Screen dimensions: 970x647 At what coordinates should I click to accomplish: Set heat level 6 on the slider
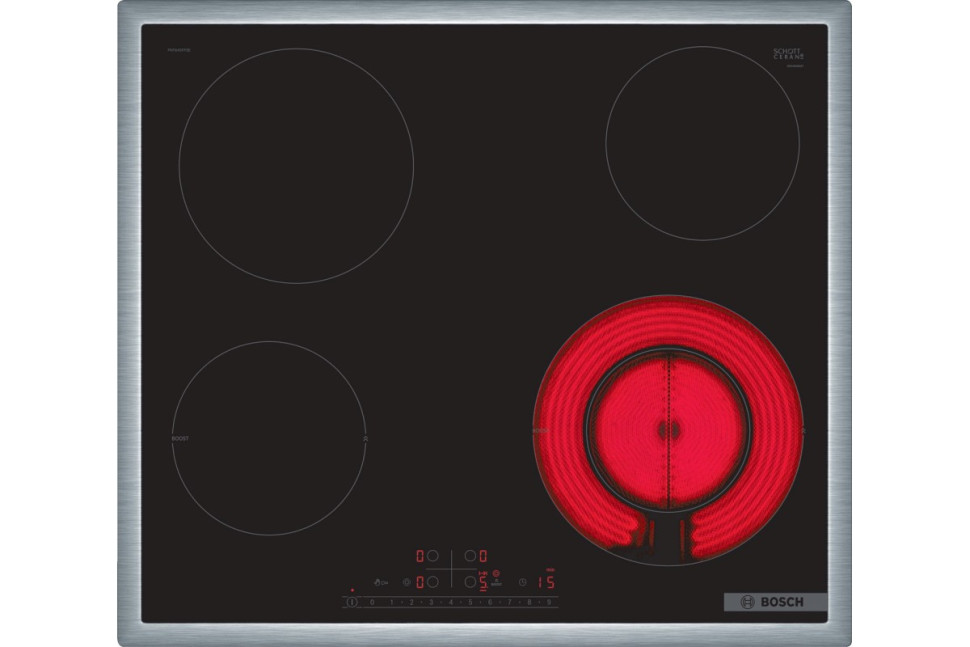pyautogui.click(x=490, y=602)
